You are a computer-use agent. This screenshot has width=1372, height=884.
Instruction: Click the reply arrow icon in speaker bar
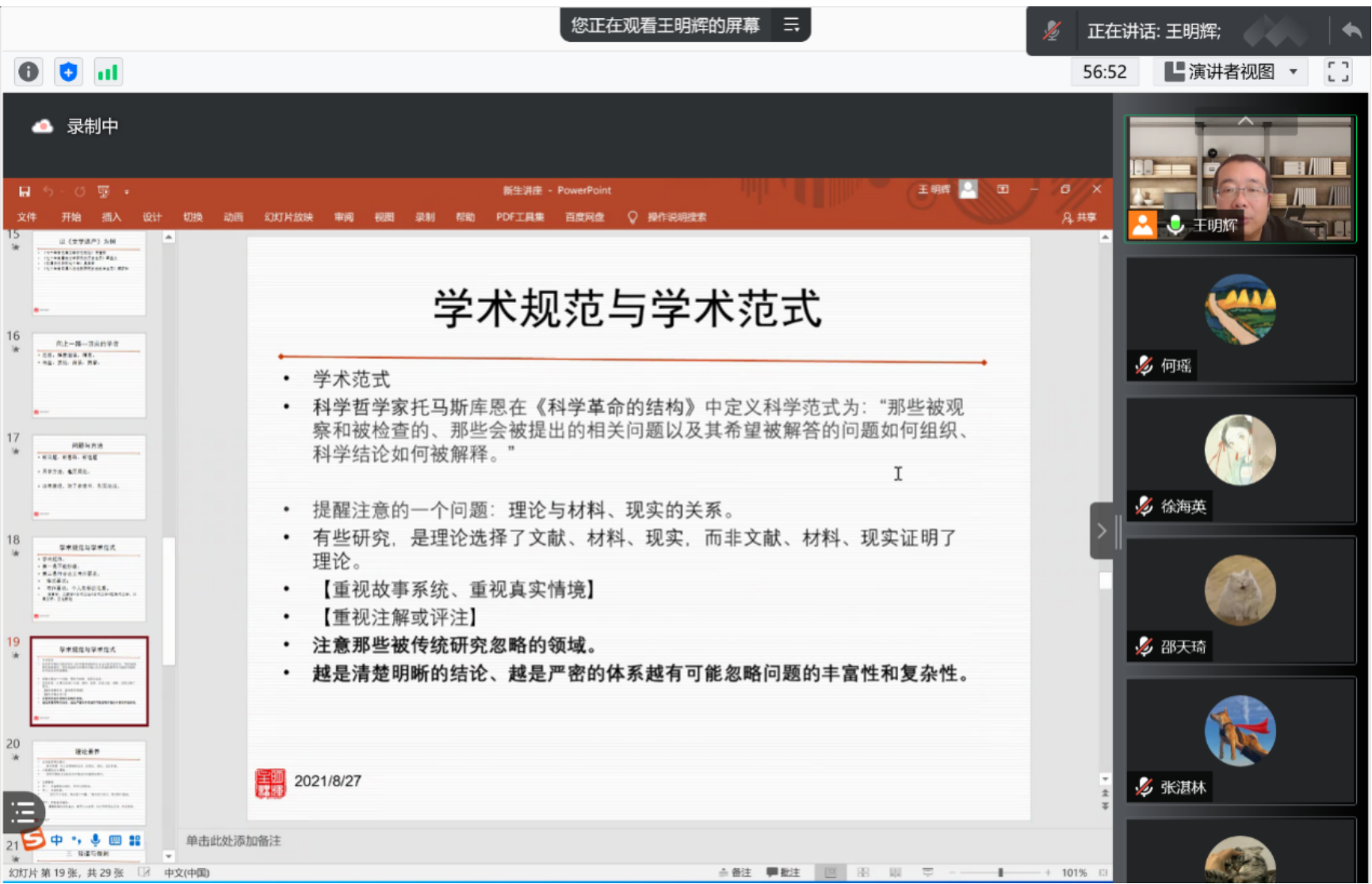(x=1351, y=31)
